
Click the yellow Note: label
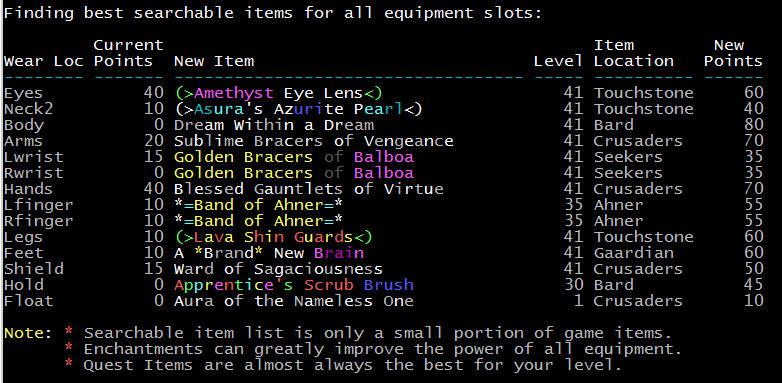coord(28,333)
